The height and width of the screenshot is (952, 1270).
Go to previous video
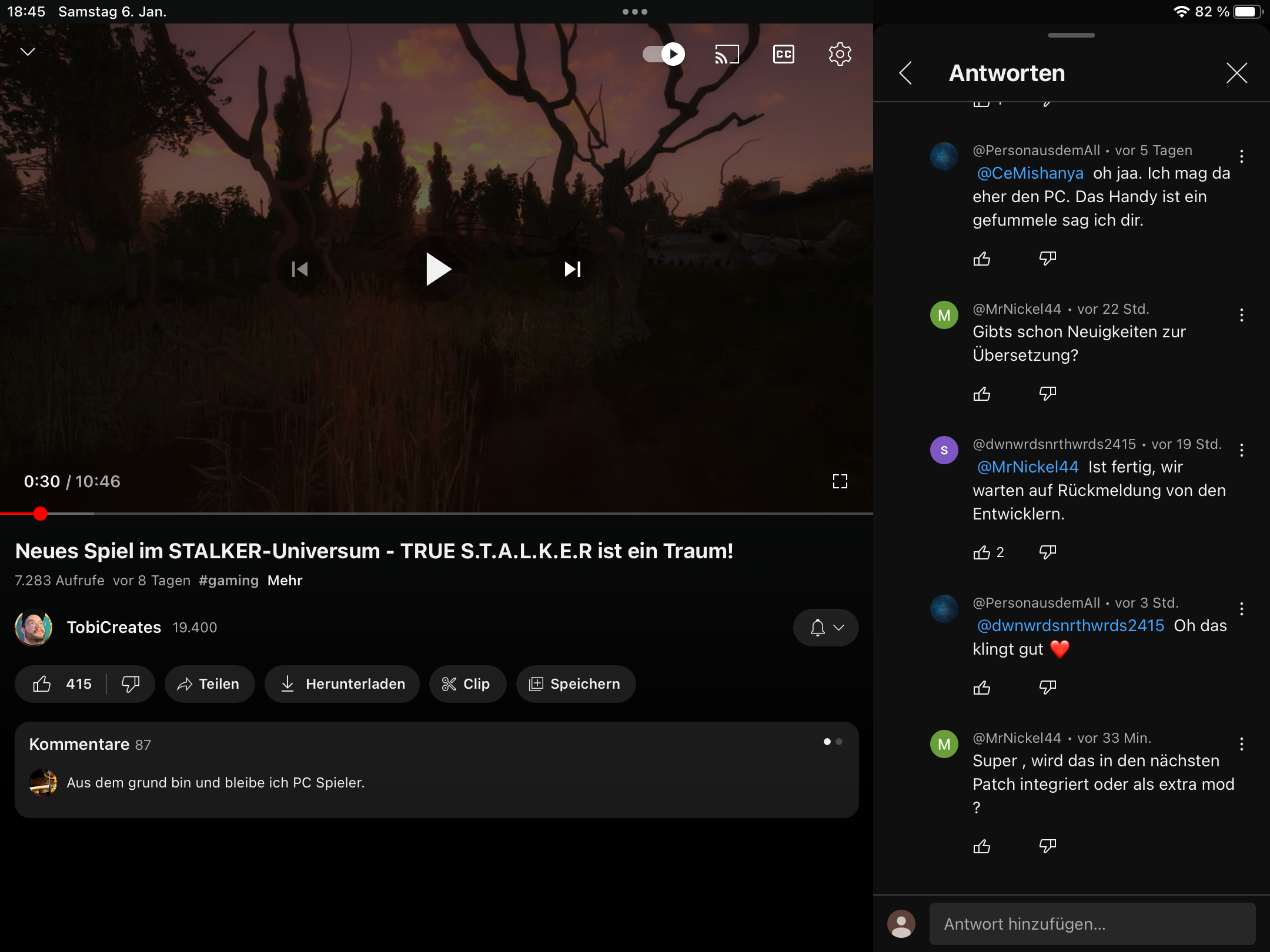tap(300, 269)
